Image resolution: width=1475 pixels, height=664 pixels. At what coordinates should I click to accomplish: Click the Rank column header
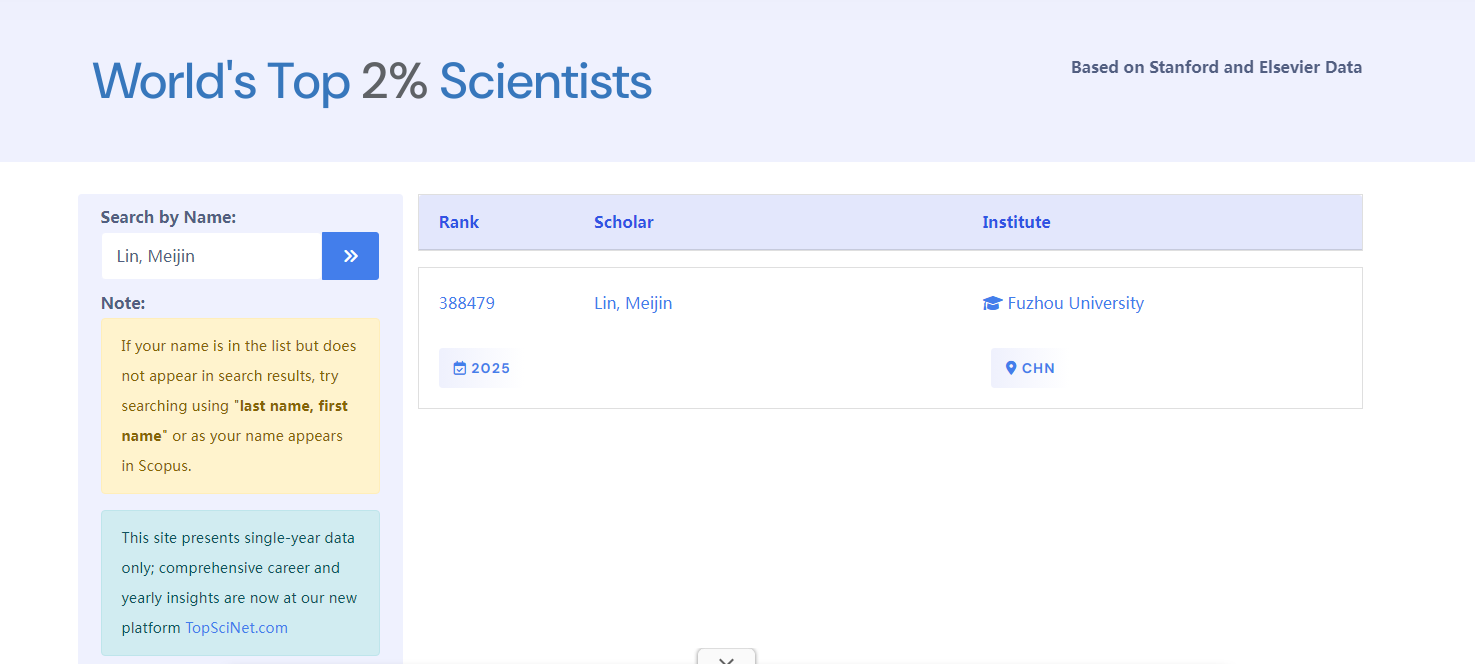[459, 222]
